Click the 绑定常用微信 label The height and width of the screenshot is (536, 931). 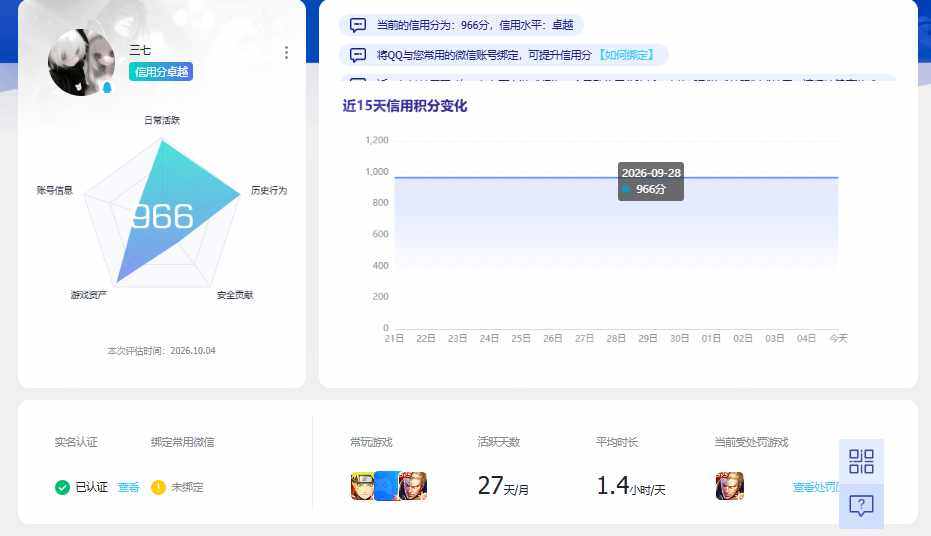coord(183,442)
